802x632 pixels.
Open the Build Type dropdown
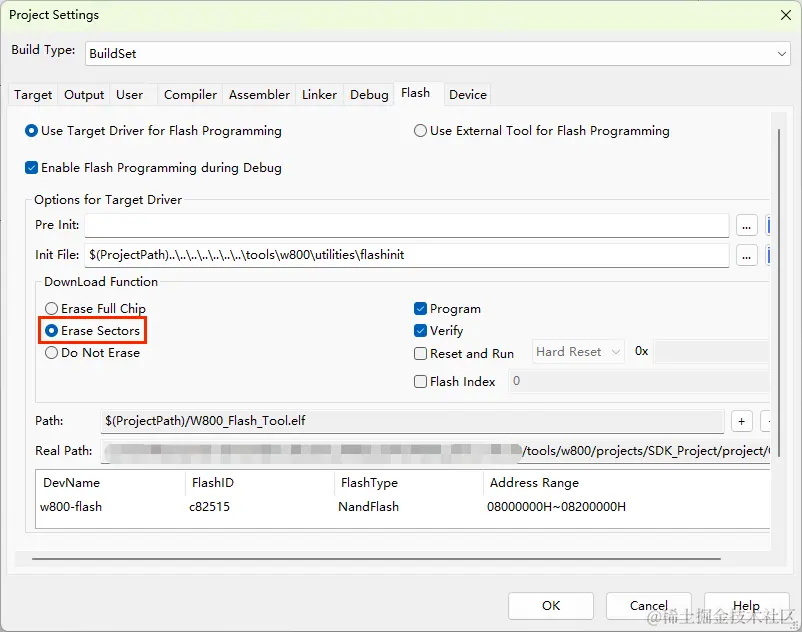click(437, 53)
